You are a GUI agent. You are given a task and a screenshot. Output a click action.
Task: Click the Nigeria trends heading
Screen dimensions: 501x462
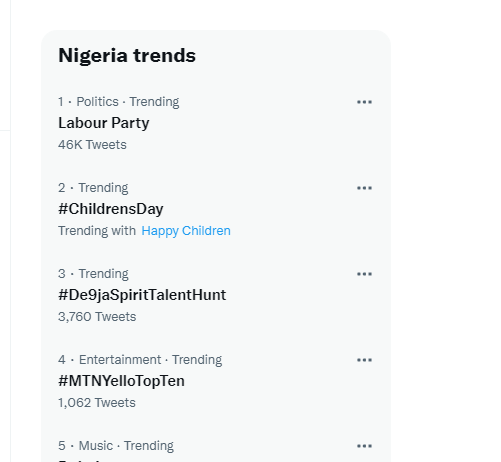[x=127, y=55]
